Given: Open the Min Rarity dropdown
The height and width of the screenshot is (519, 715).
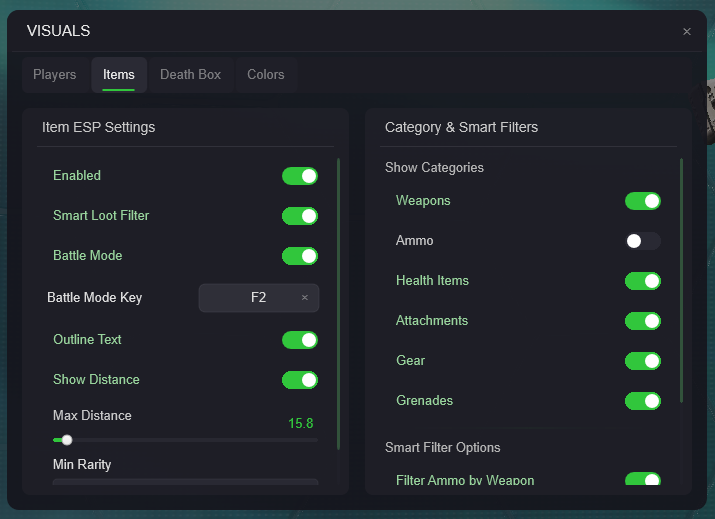Looking at the screenshot, I should (185, 482).
